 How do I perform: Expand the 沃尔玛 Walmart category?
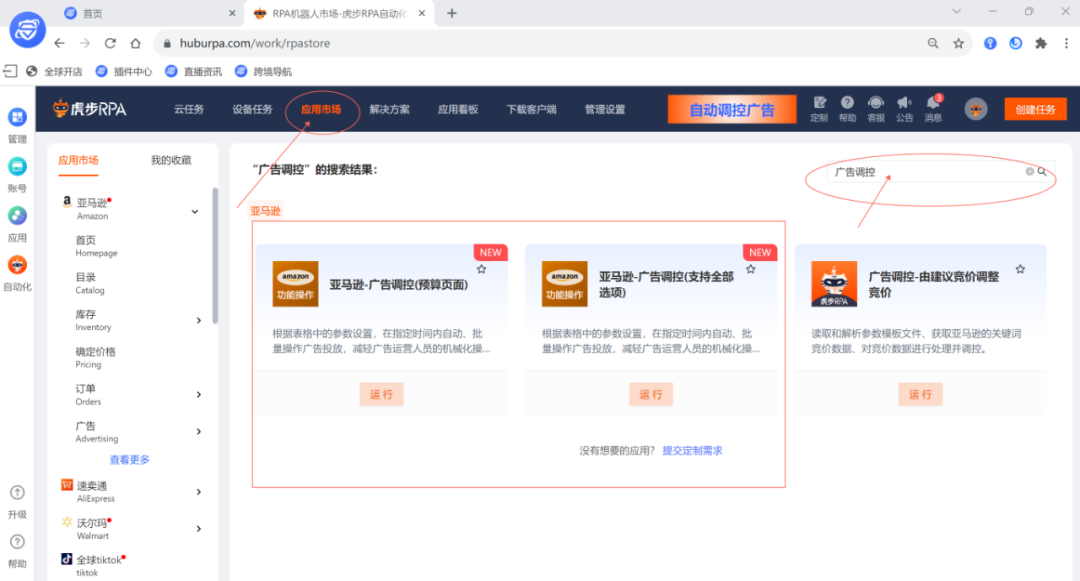point(199,529)
